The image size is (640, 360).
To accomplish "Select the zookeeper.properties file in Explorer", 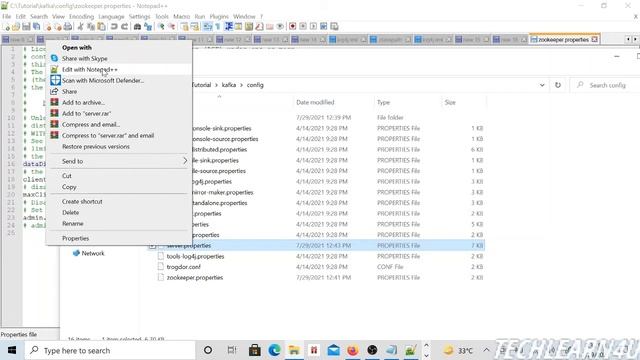I will [x=195, y=278].
